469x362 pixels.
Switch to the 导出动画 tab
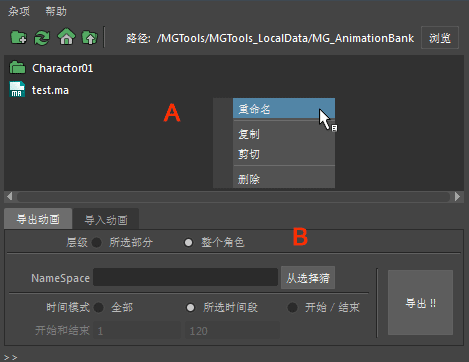[x=38, y=219]
